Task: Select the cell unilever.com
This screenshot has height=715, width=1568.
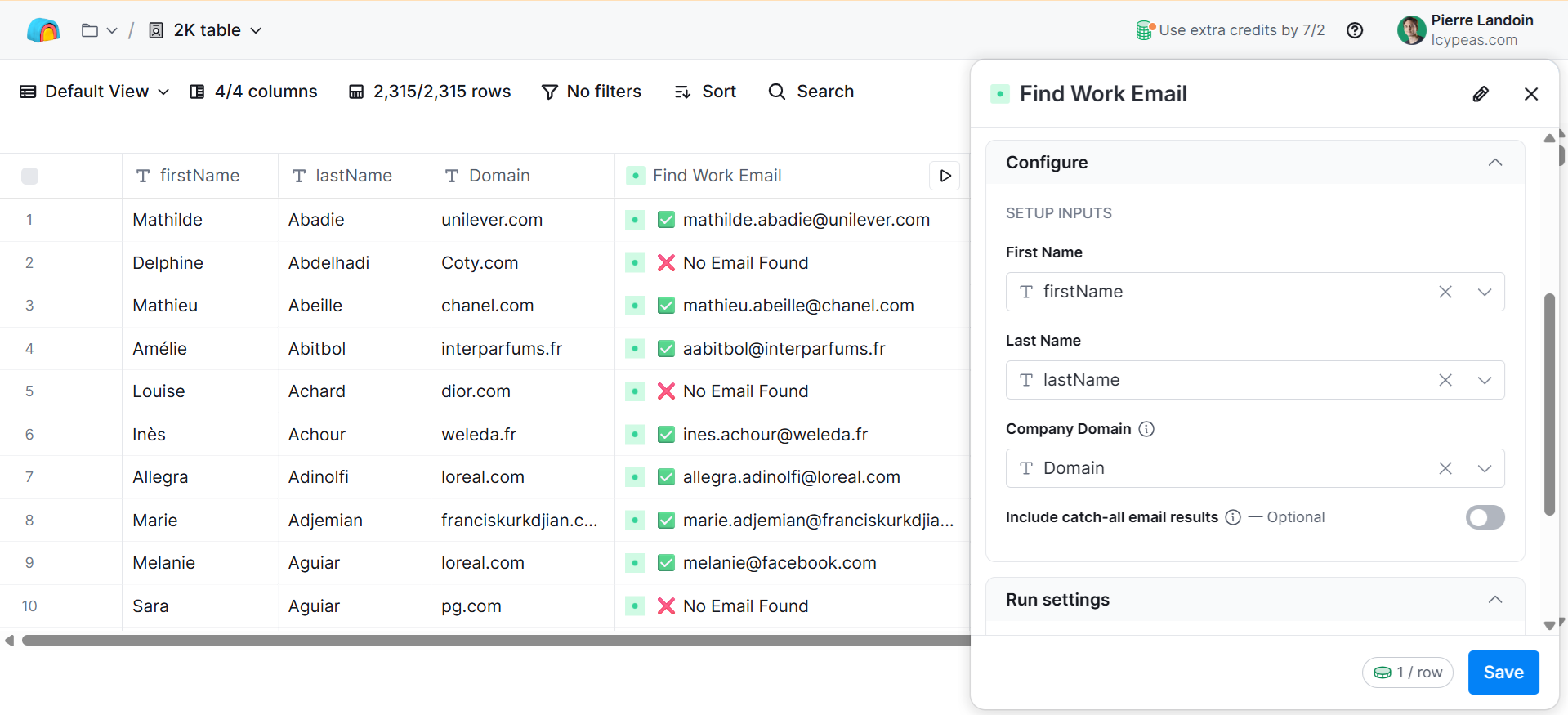Action: tap(523, 220)
